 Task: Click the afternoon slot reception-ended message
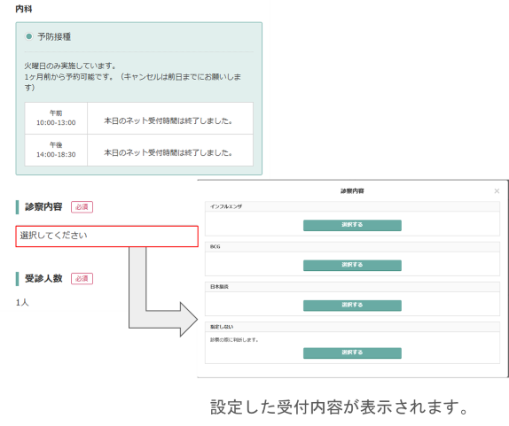[168, 153]
